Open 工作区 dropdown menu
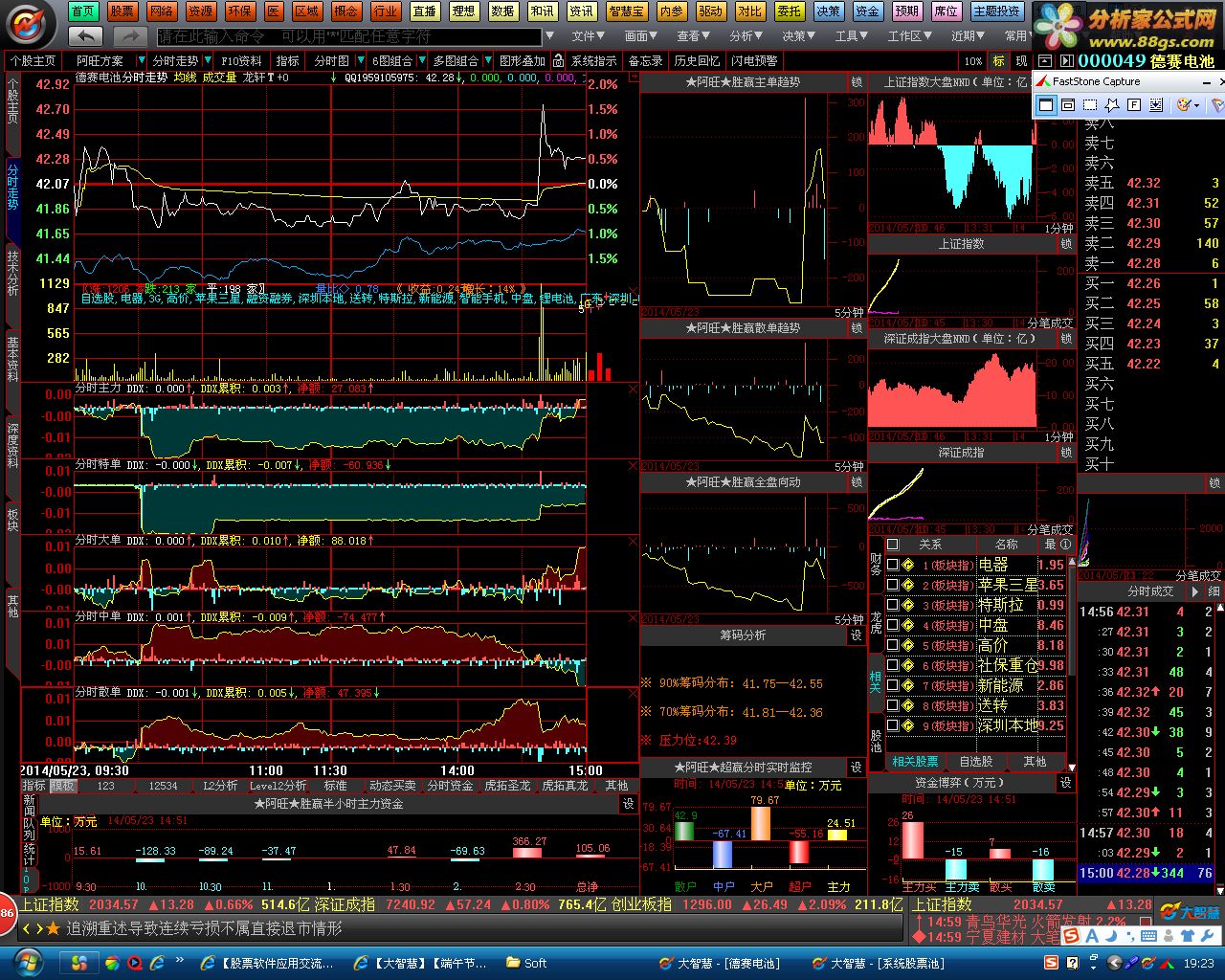 (x=909, y=36)
